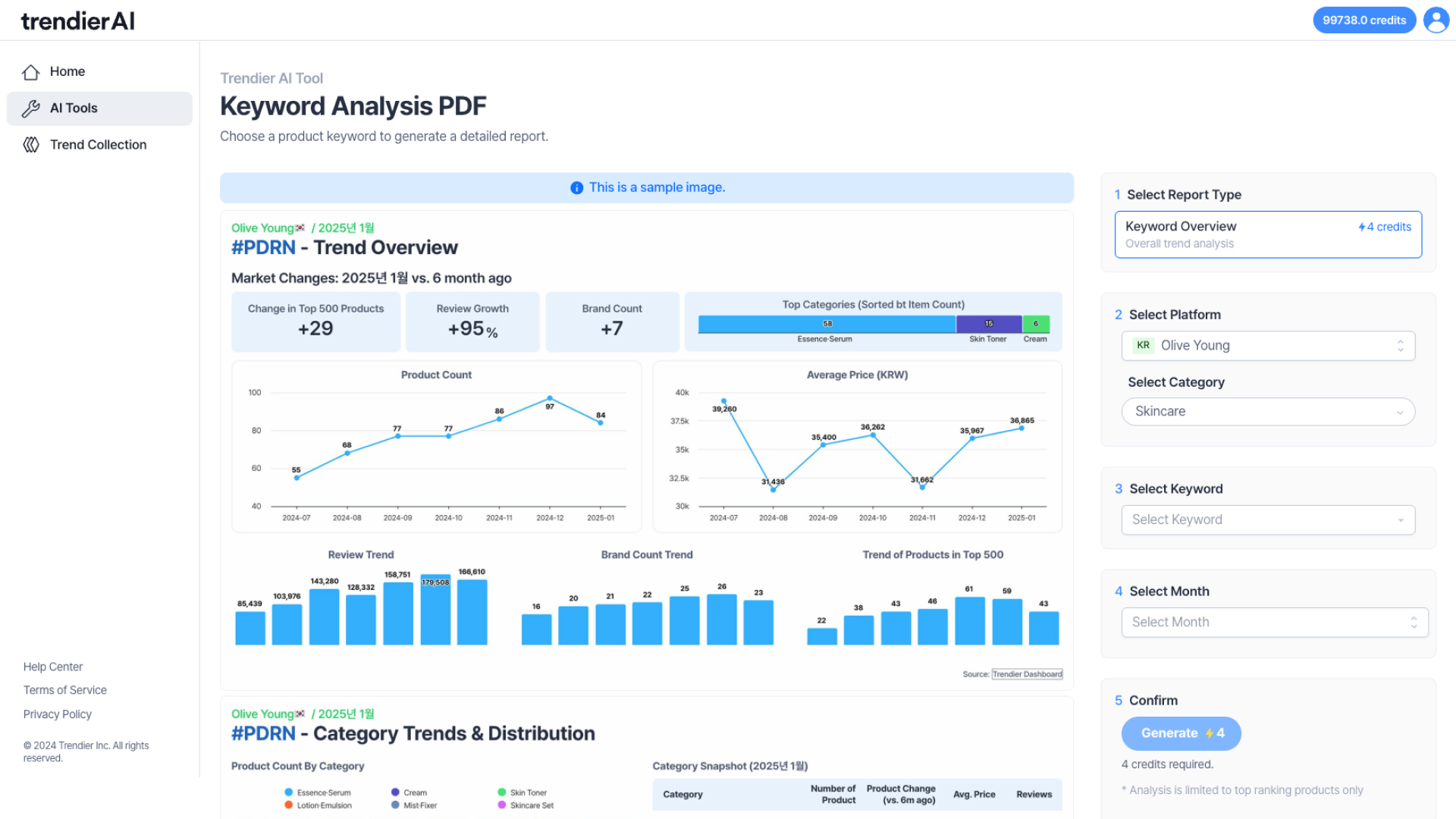
Task: Click the Review Growth +95% card
Action: (x=472, y=322)
